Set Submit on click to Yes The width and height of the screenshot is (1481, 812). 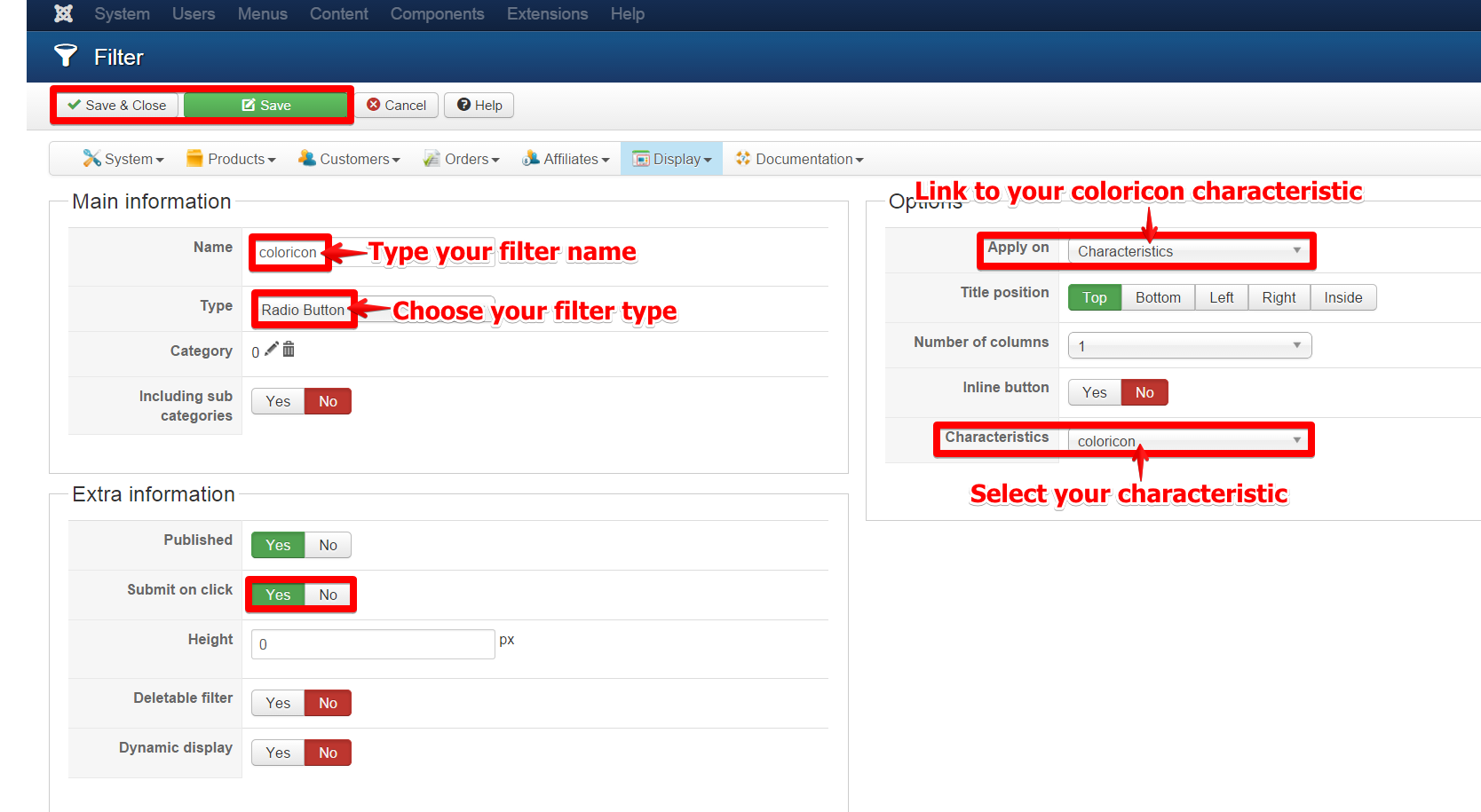tap(278, 595)
